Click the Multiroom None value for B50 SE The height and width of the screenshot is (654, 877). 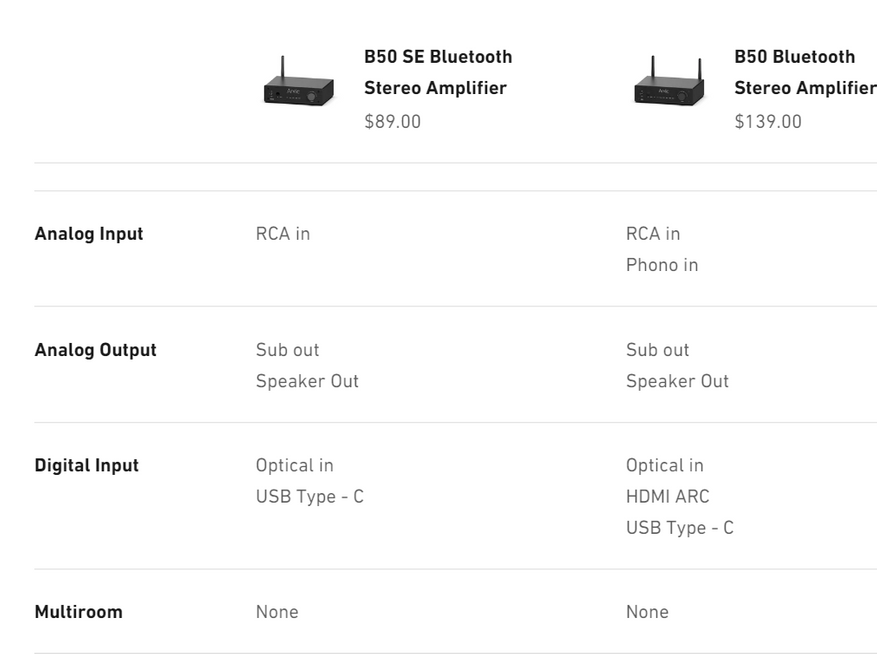[x=277, y=611]
